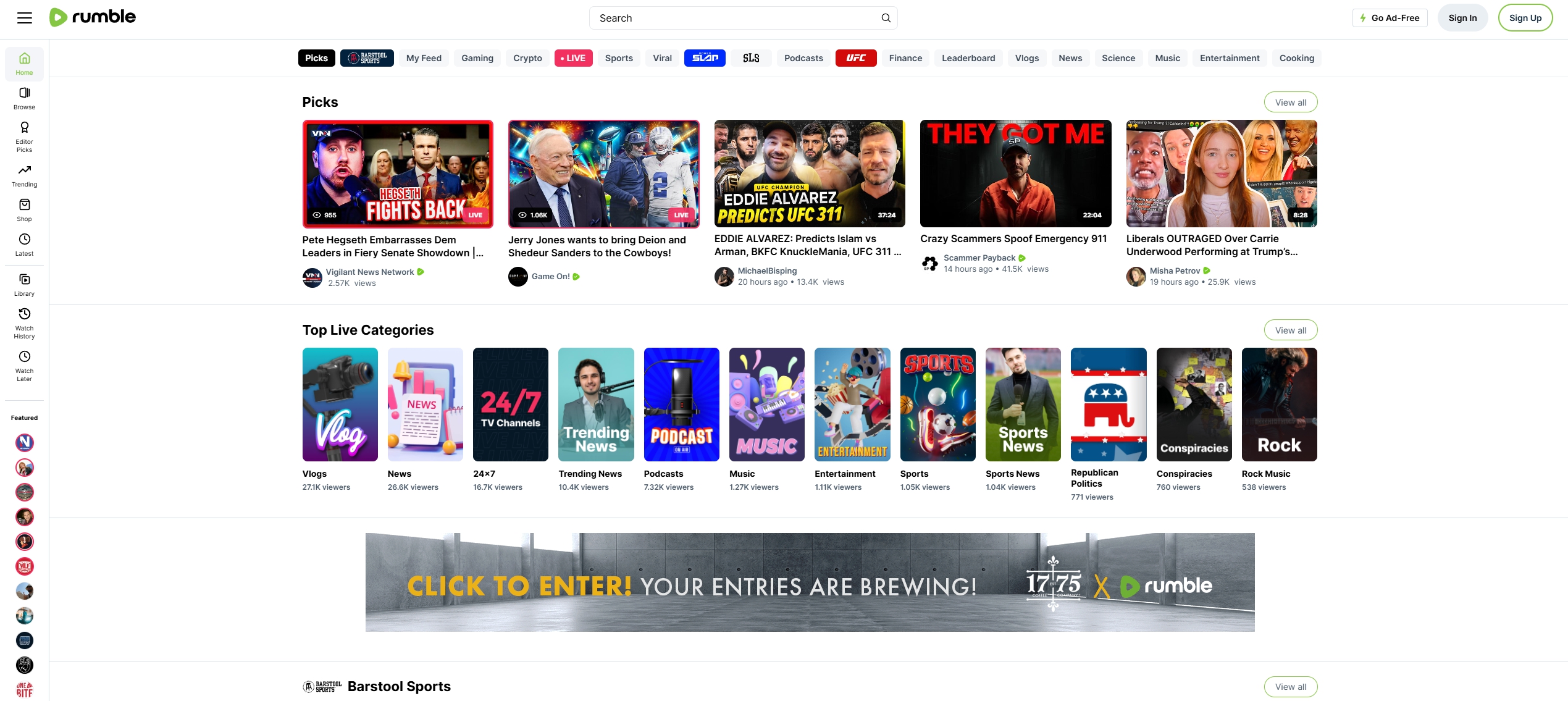Click View all for Top Live Categories
This screenshot has height=701, width=1568.
1290,330
